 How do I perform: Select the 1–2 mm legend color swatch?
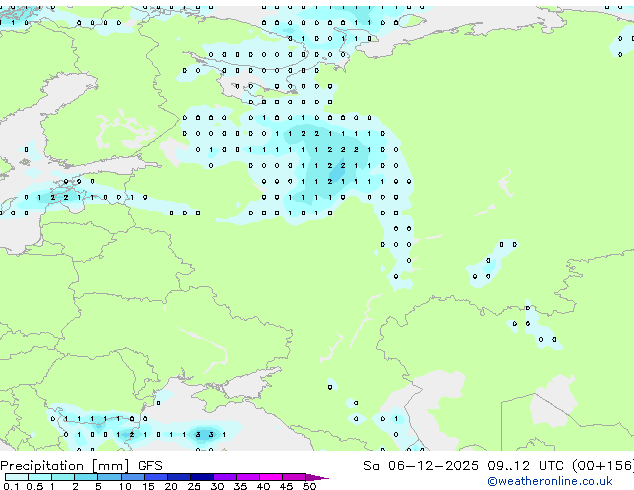point(63,477)
